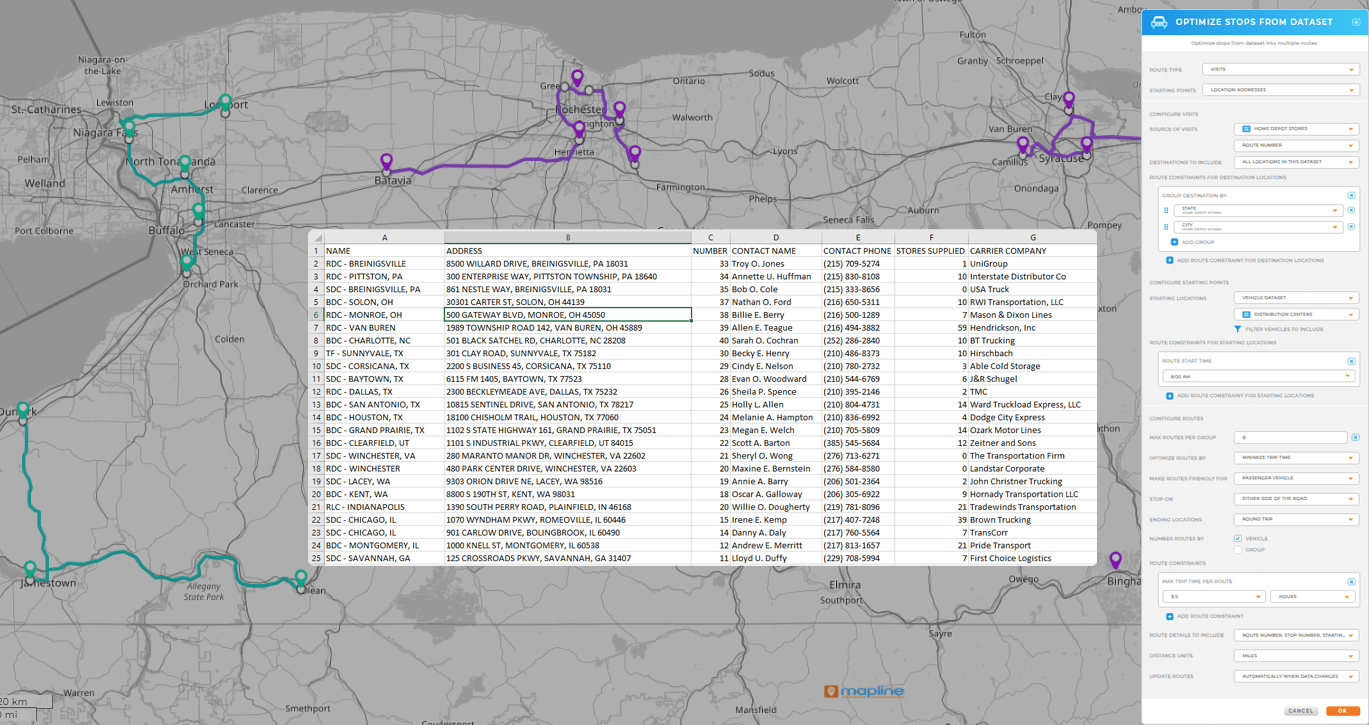1369x725 pixels.
Task: Click plus icon to add starting location constraint
Action: click(1170, 396)
